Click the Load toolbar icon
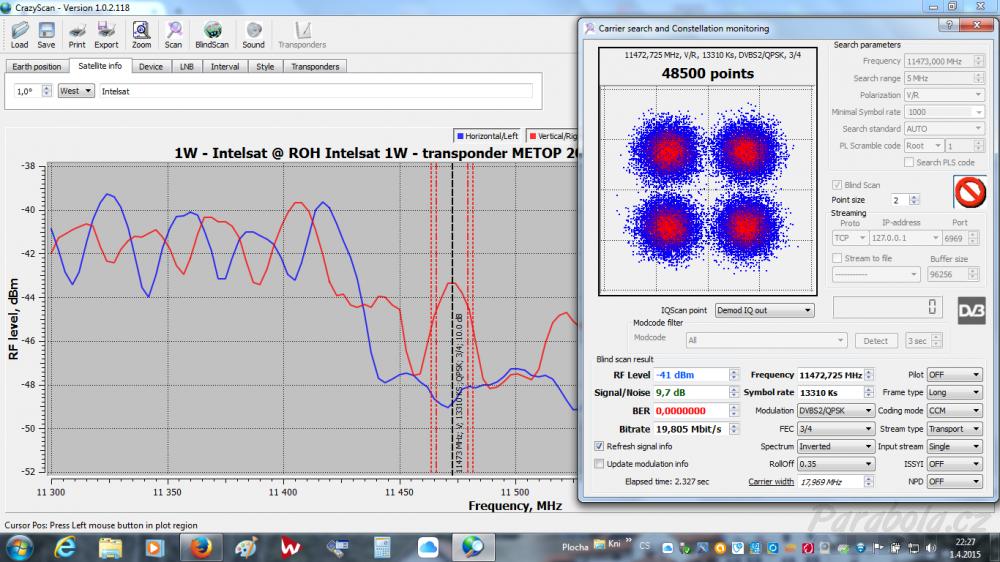The height and width of the screenshot is (562, 1000). (x=20, y=34)
